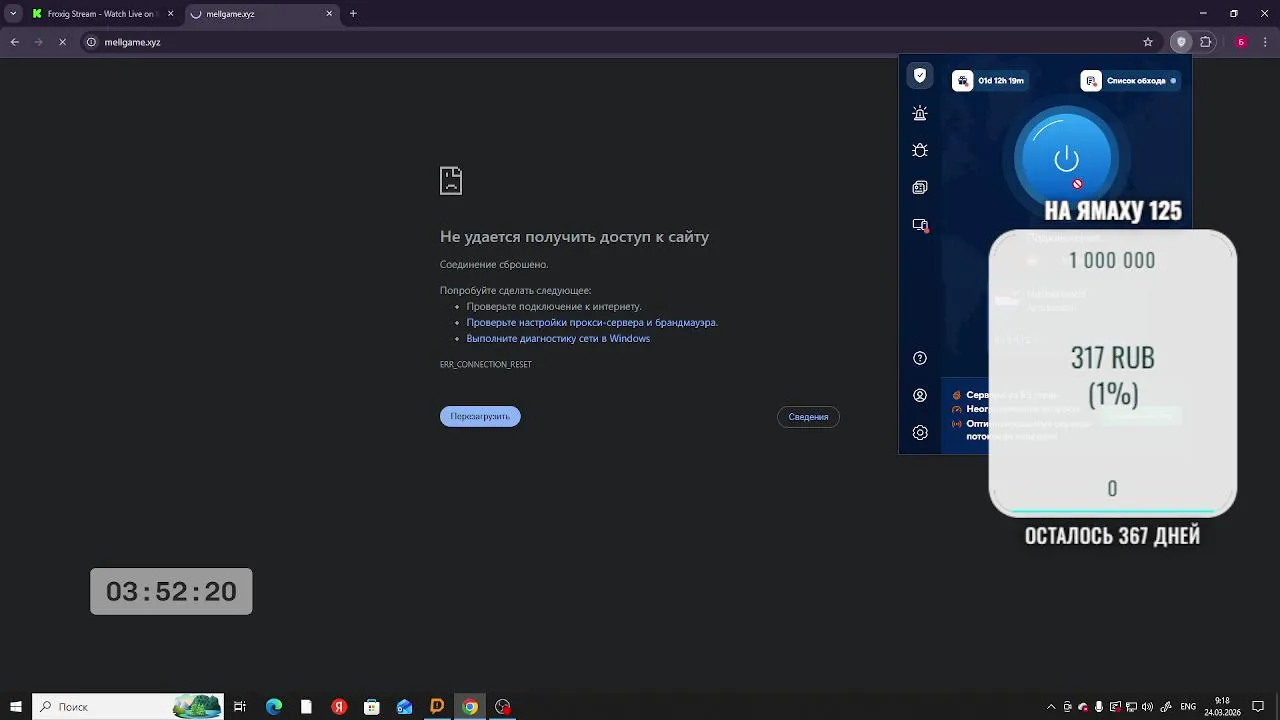Open the devices icon in VPN sidebar
Viewport: 1280px width, 720px height.
[920, 225]
